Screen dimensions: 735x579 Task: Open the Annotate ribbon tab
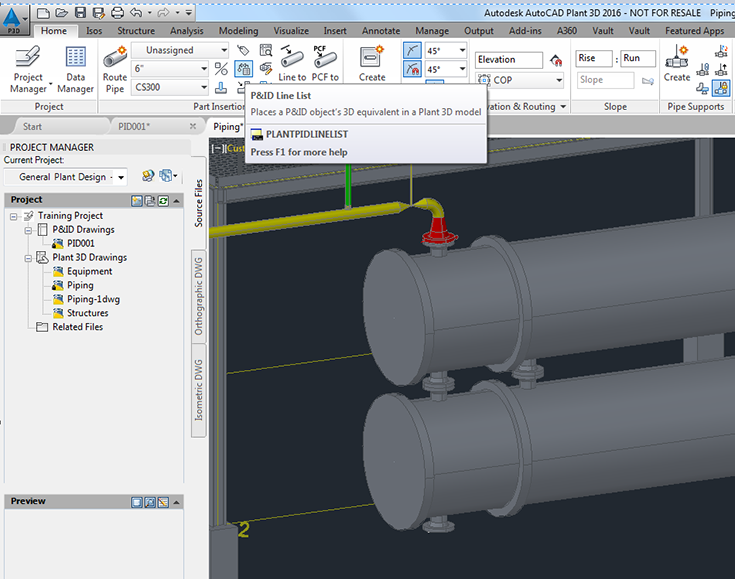[381, 31]
